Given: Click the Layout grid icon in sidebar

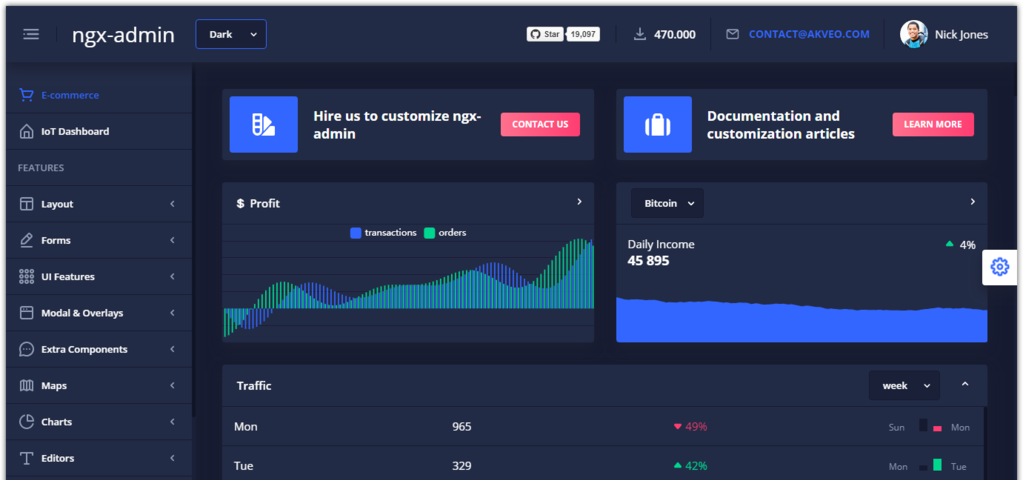Looking at the screenshot, I should tap(26, 204).
